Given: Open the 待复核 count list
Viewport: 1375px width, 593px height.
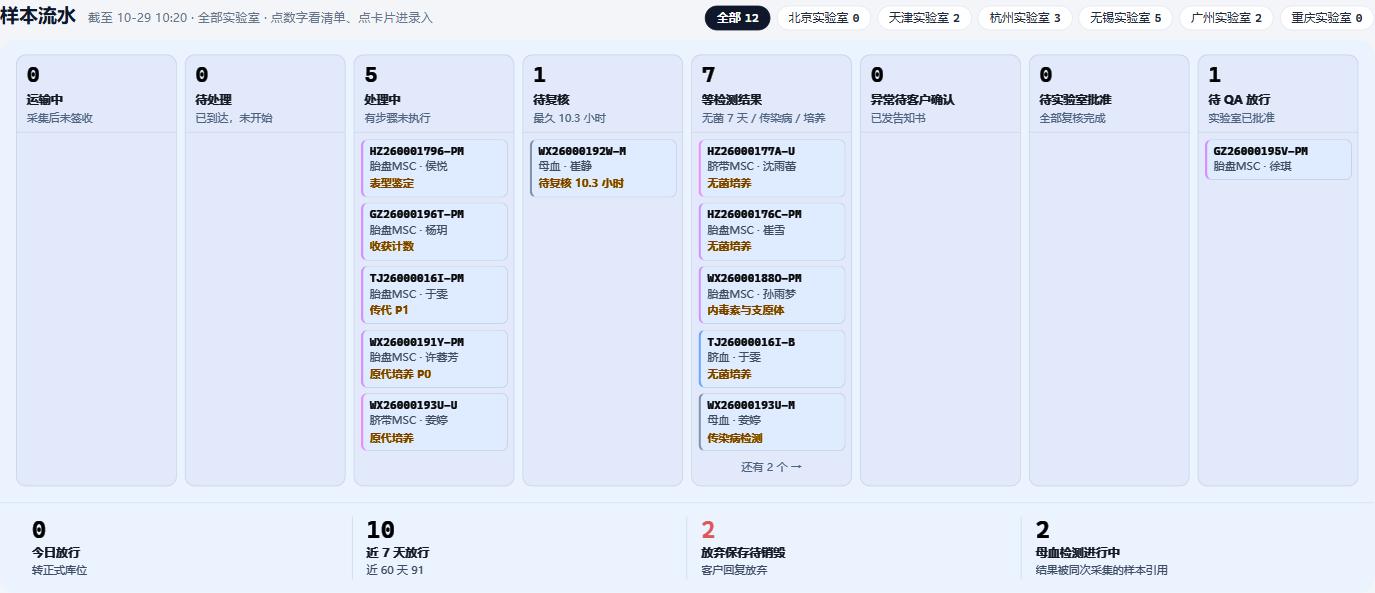Looking at the screenshot, I should [x=540, y=75].
